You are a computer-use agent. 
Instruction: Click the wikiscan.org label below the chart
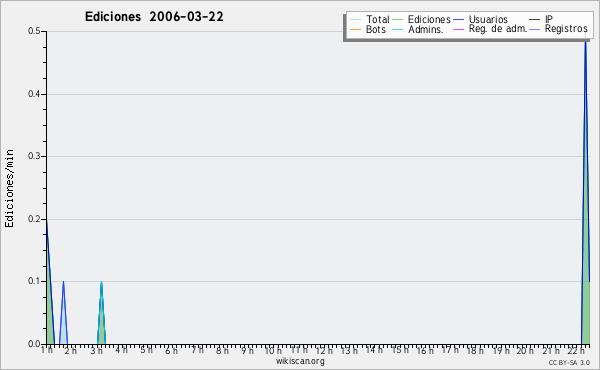click(x=300, y=361)
